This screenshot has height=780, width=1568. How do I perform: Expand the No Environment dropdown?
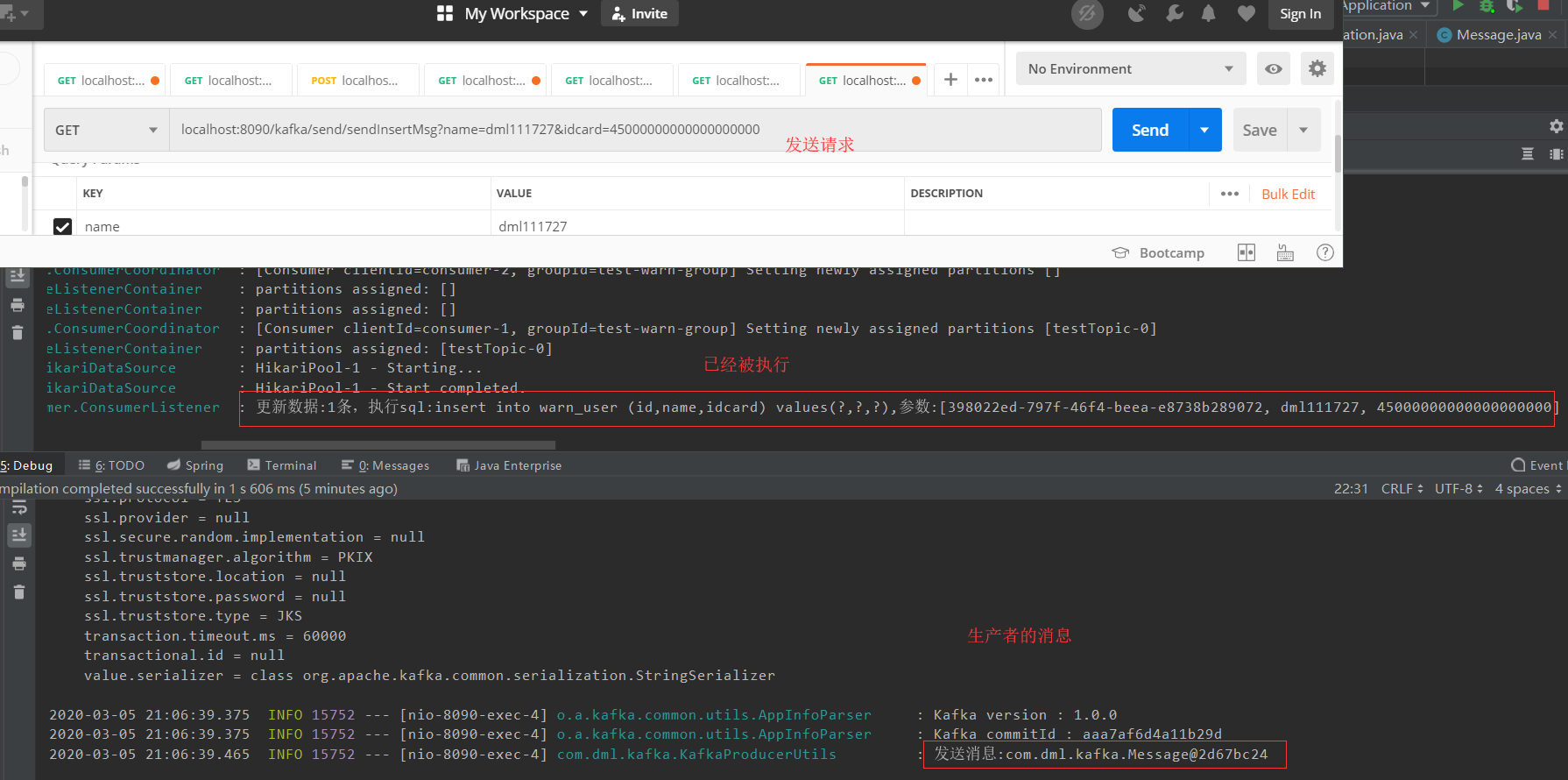click(x=1131, y=68)
